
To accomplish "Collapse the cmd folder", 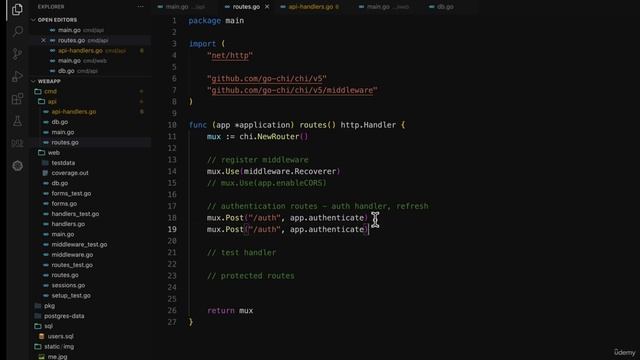I will click(x=50, y=91).
